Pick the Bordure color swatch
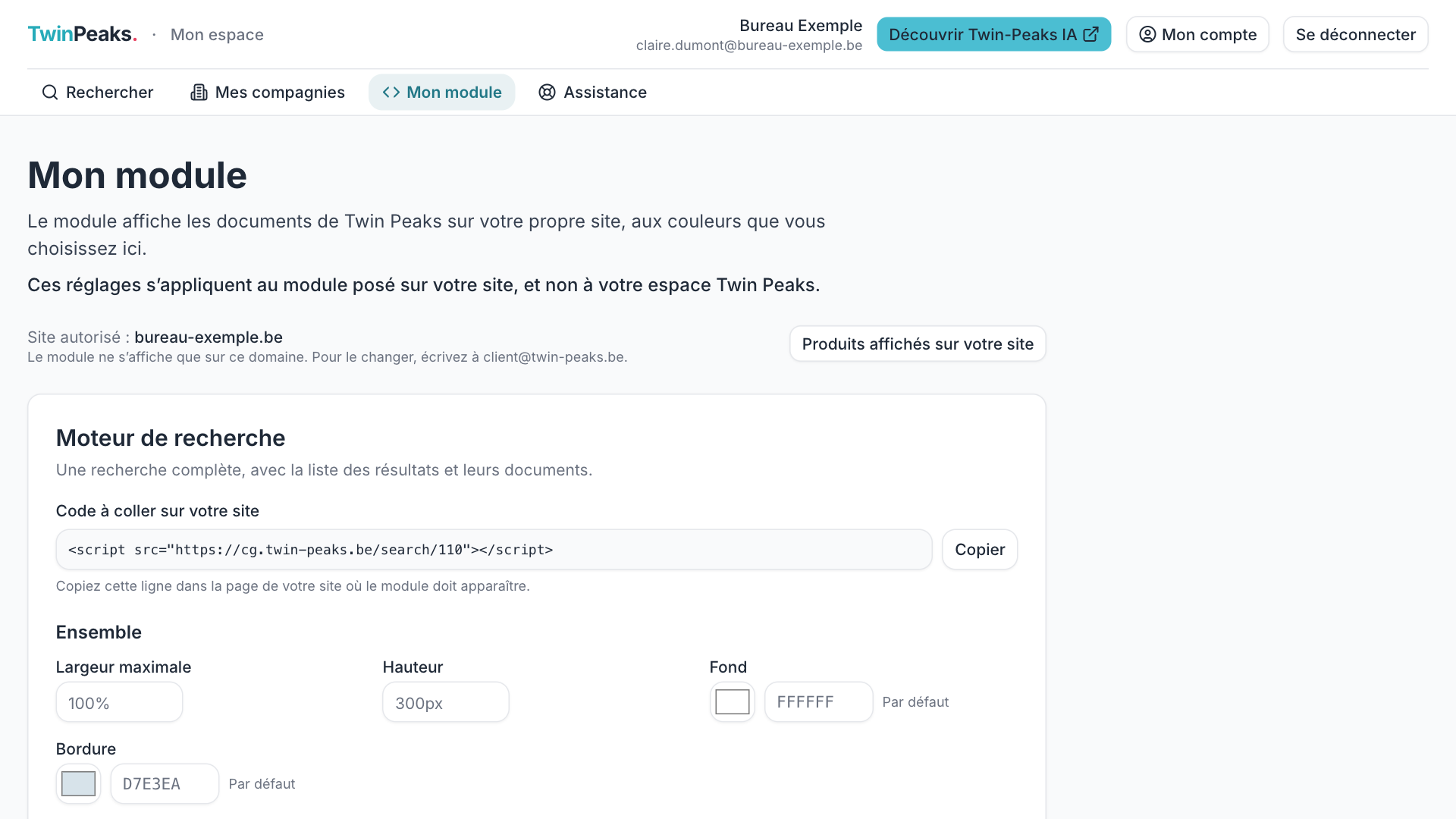This screenshot has width=1456, height=819. (78, 784)
